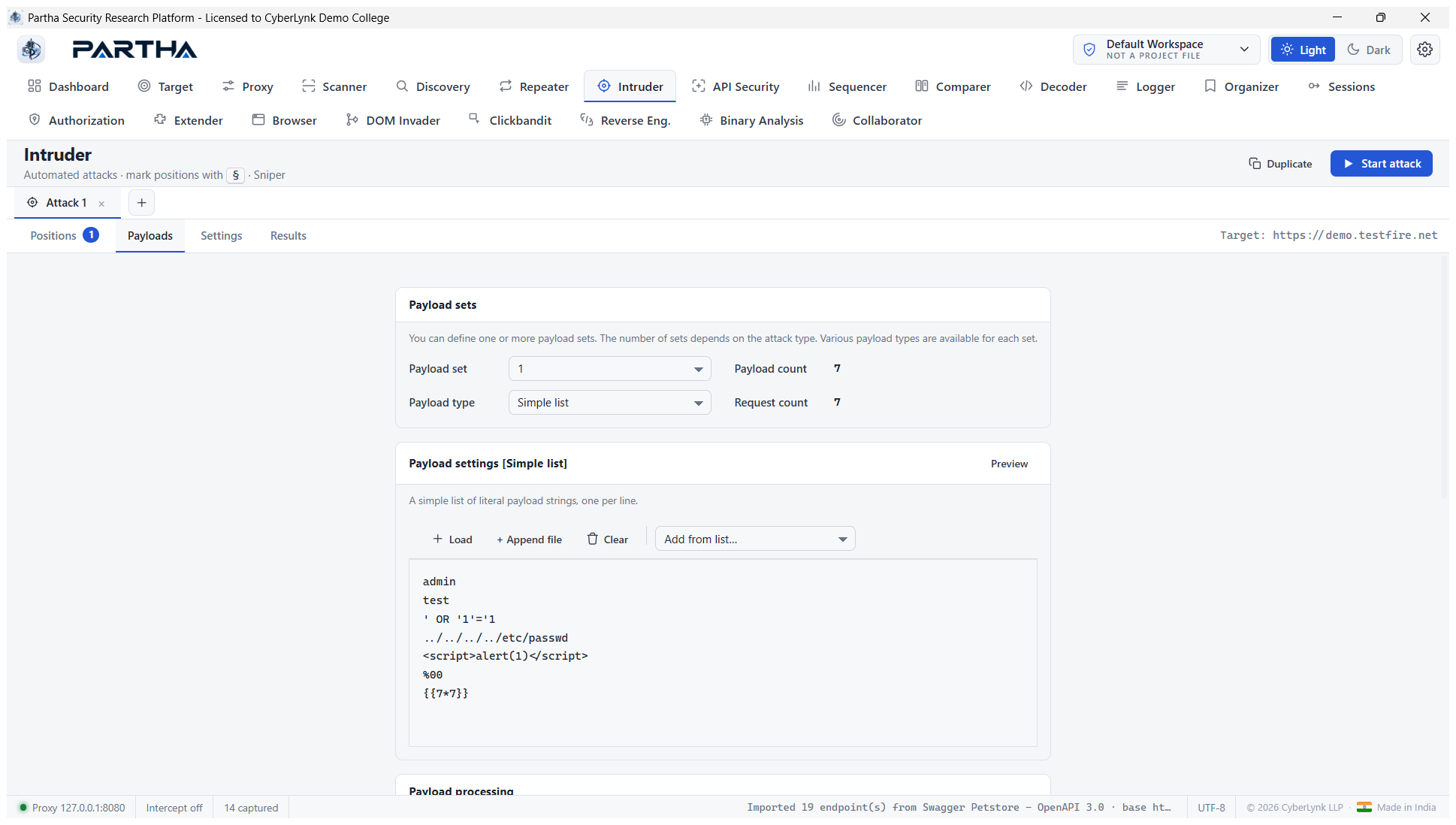Click the trash icon to clear payloads
The image size is (1456, 825).
593,539
